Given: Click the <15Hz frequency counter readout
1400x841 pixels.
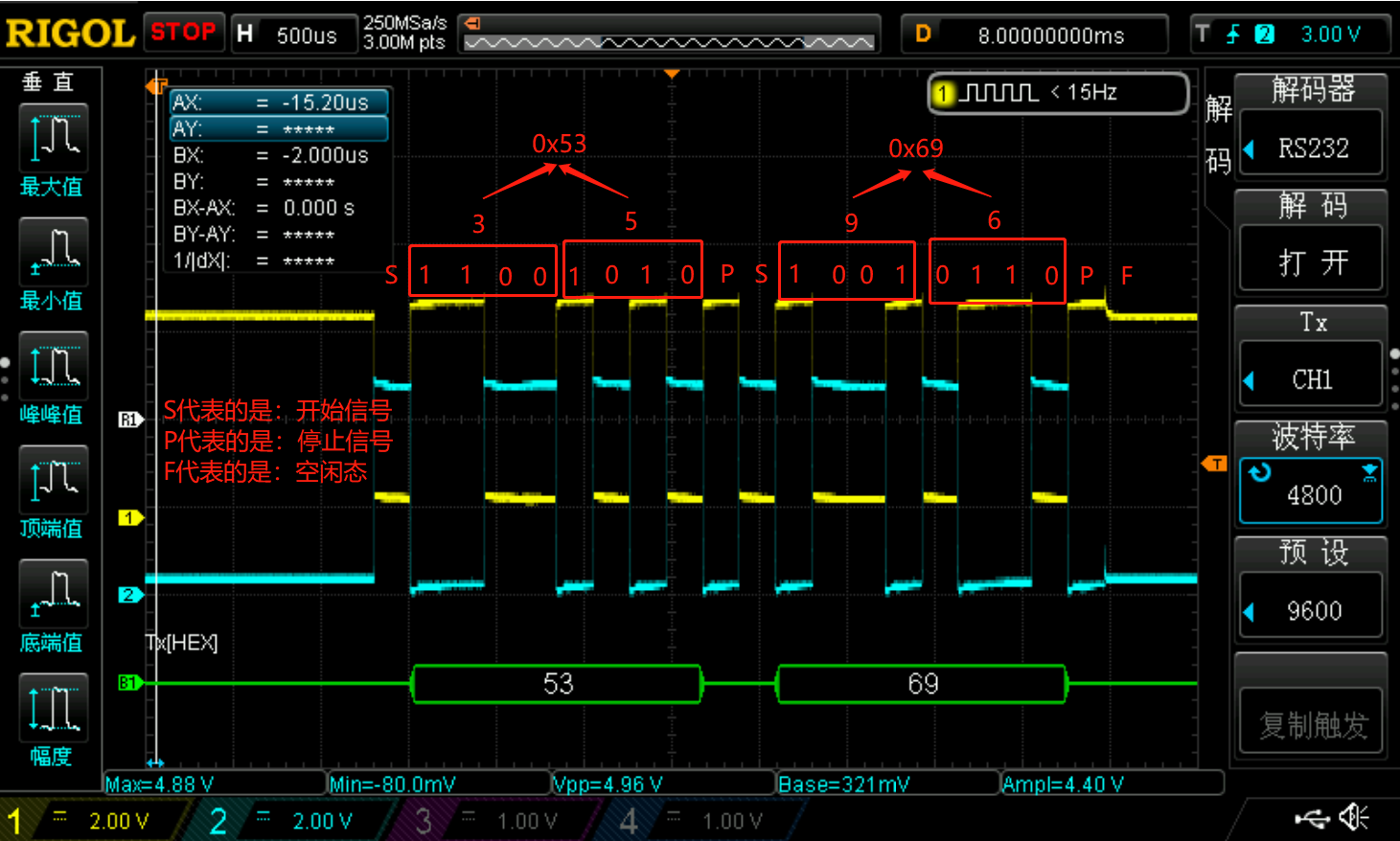Looking at the screenshot, I should (x=1084, y=93).
